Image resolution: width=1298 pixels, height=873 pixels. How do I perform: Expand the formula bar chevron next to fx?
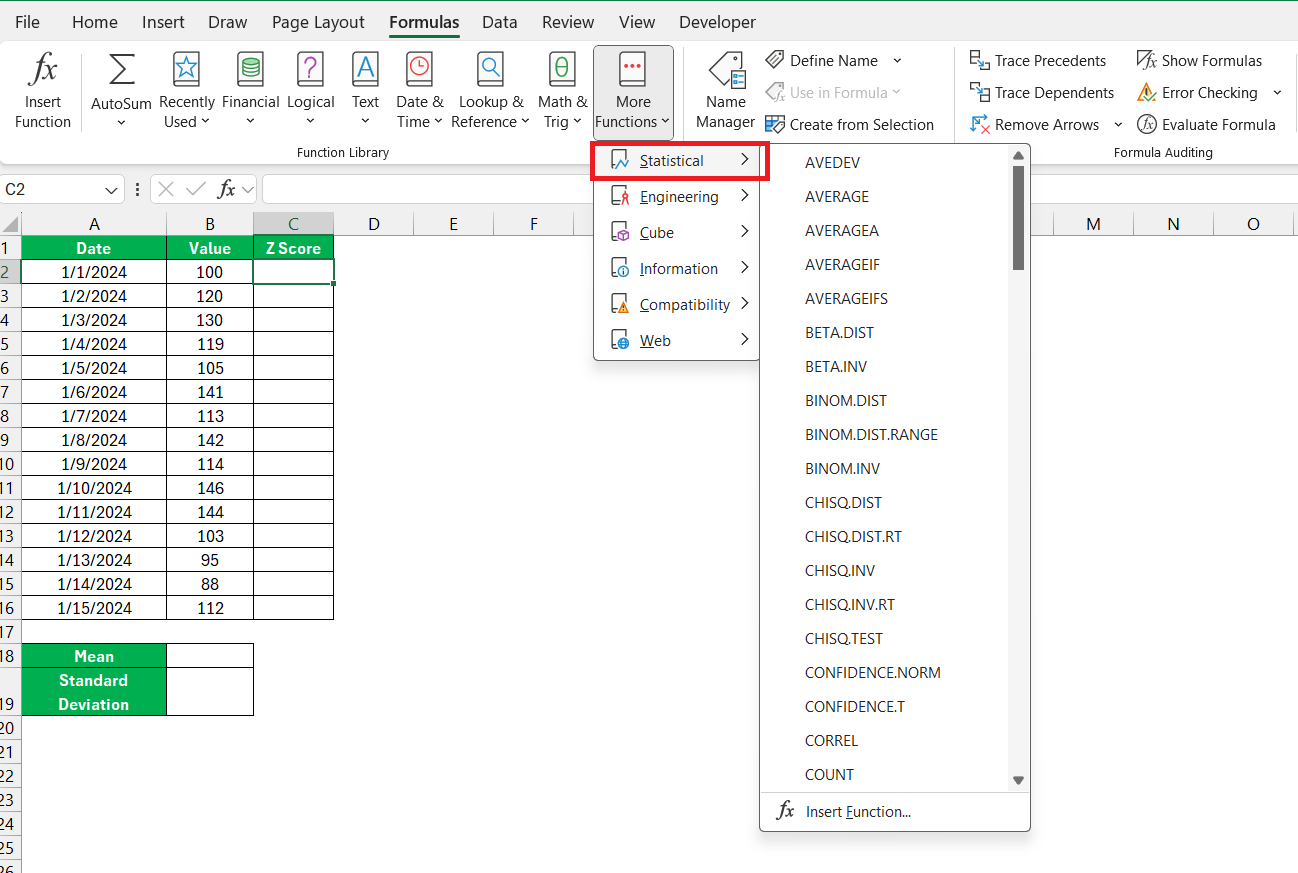(247, 189)
